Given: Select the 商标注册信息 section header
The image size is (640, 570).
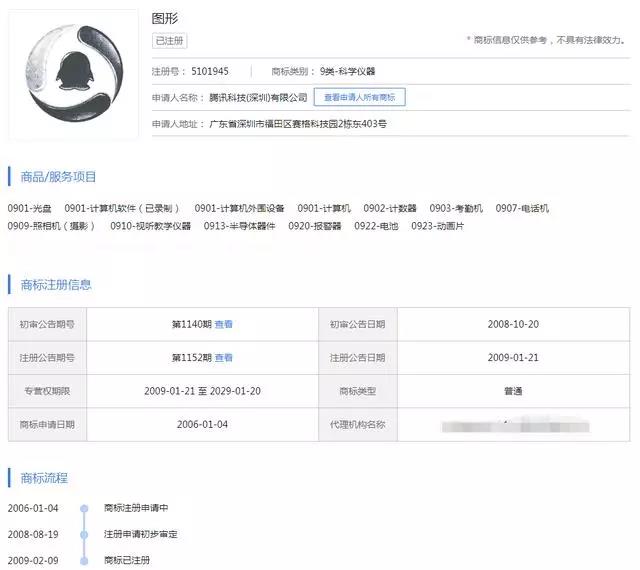Looking at the screenshot, I should coord(56,285).
